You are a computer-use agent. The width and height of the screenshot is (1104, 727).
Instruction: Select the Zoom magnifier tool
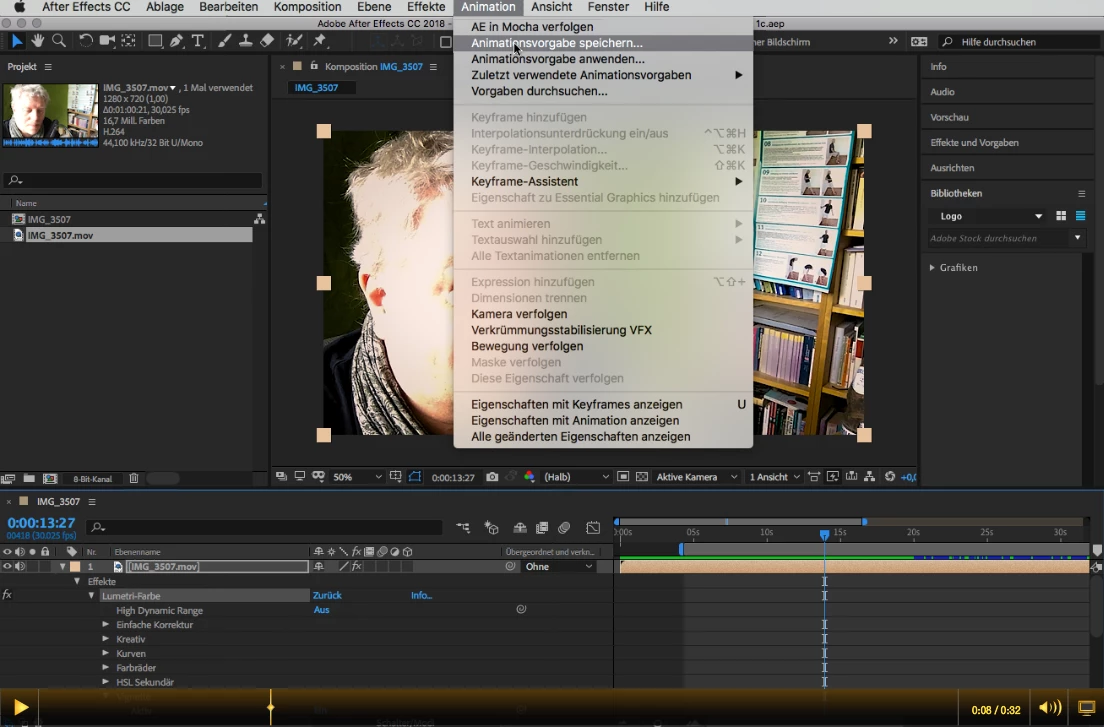[x=60, y=41]
